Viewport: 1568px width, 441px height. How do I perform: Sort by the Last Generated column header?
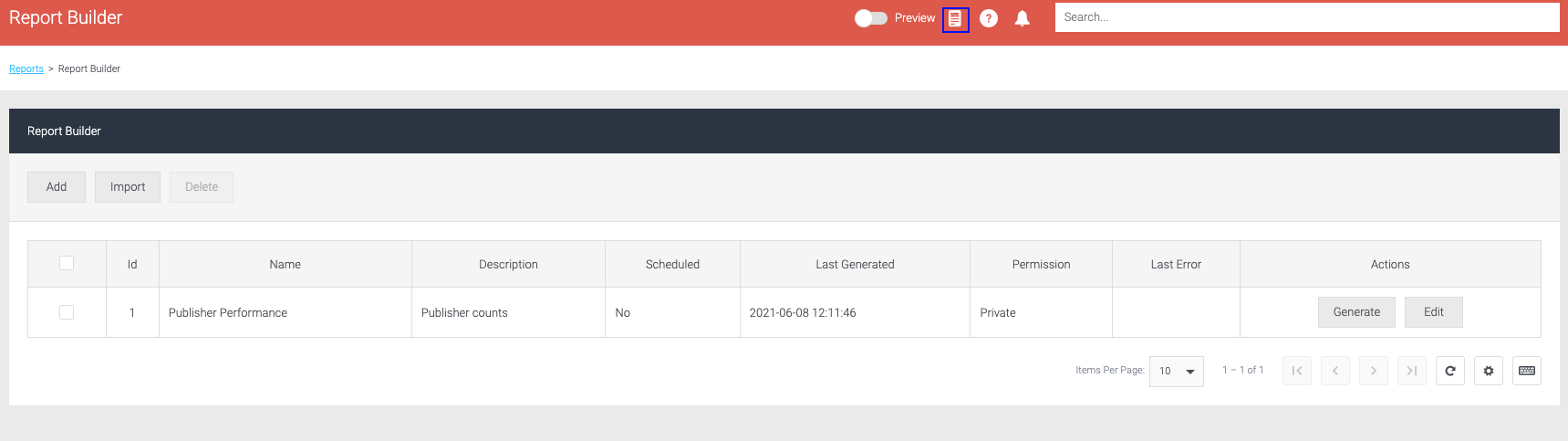click(x=855, y=265)
